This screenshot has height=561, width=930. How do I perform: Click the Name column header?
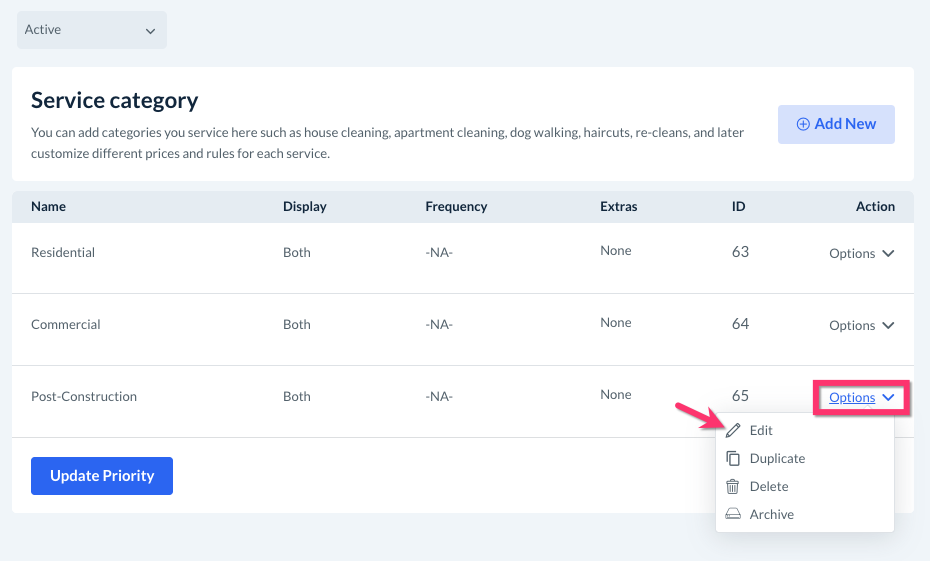(48, 207)
